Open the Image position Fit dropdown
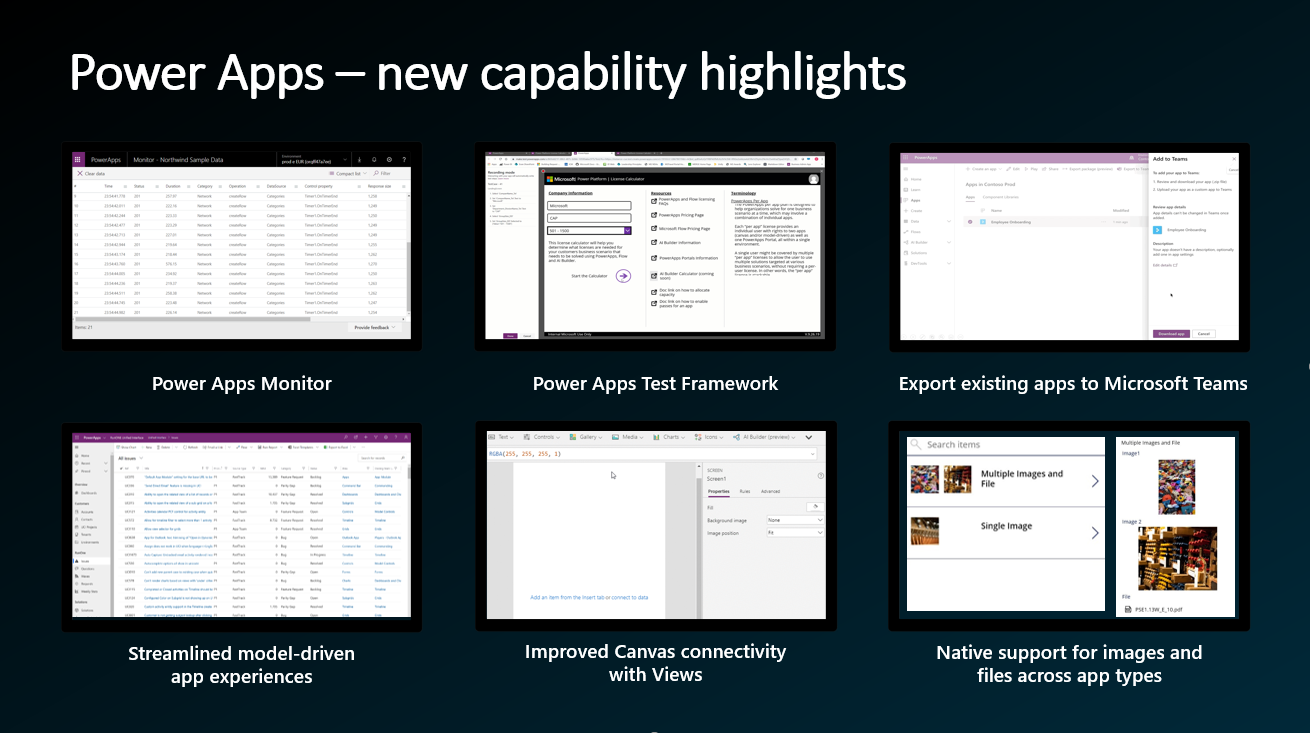This screenshot has width=1310, height=733. 795,532
